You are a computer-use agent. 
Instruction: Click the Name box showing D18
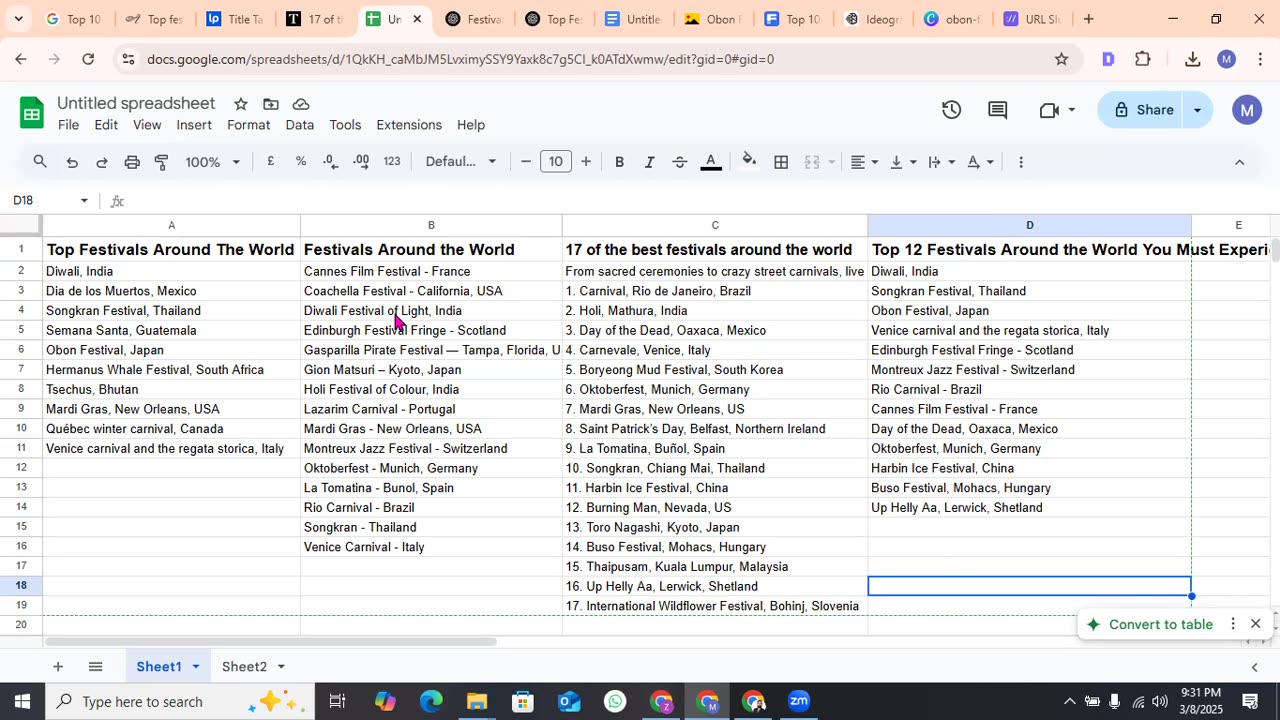[x=50, y=201]
